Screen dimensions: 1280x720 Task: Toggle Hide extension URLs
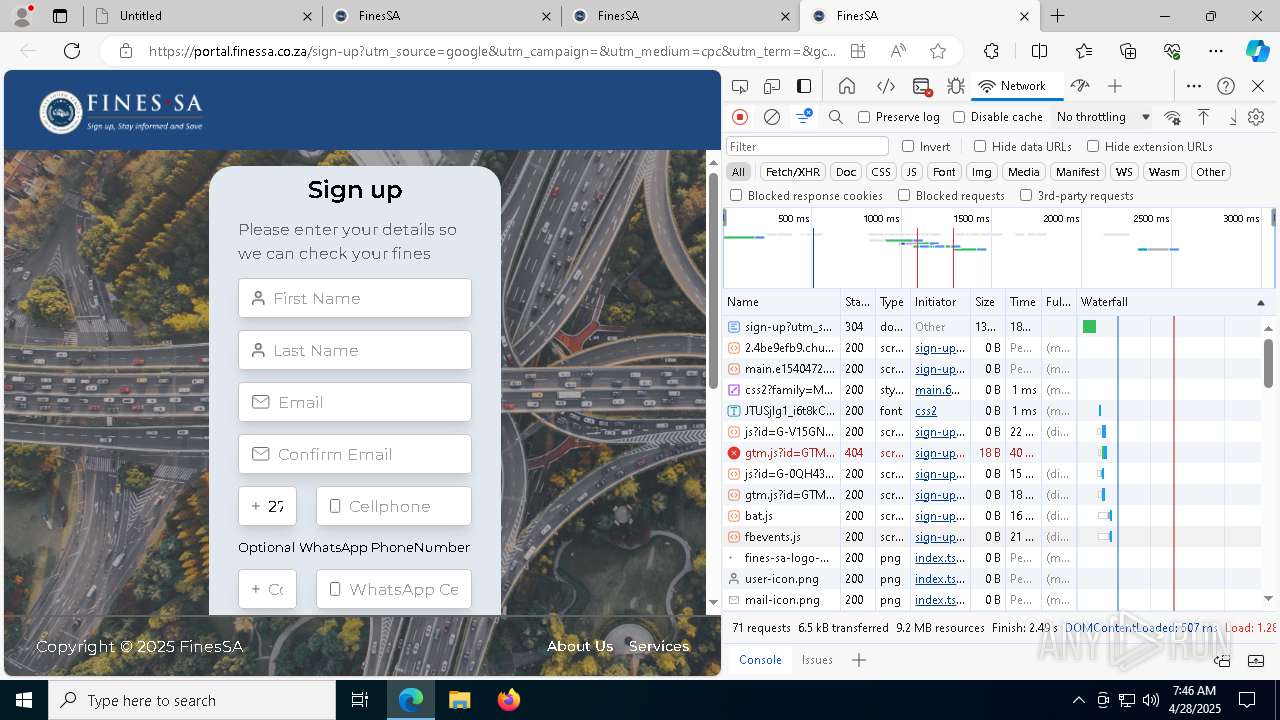tap(1093, 146)
